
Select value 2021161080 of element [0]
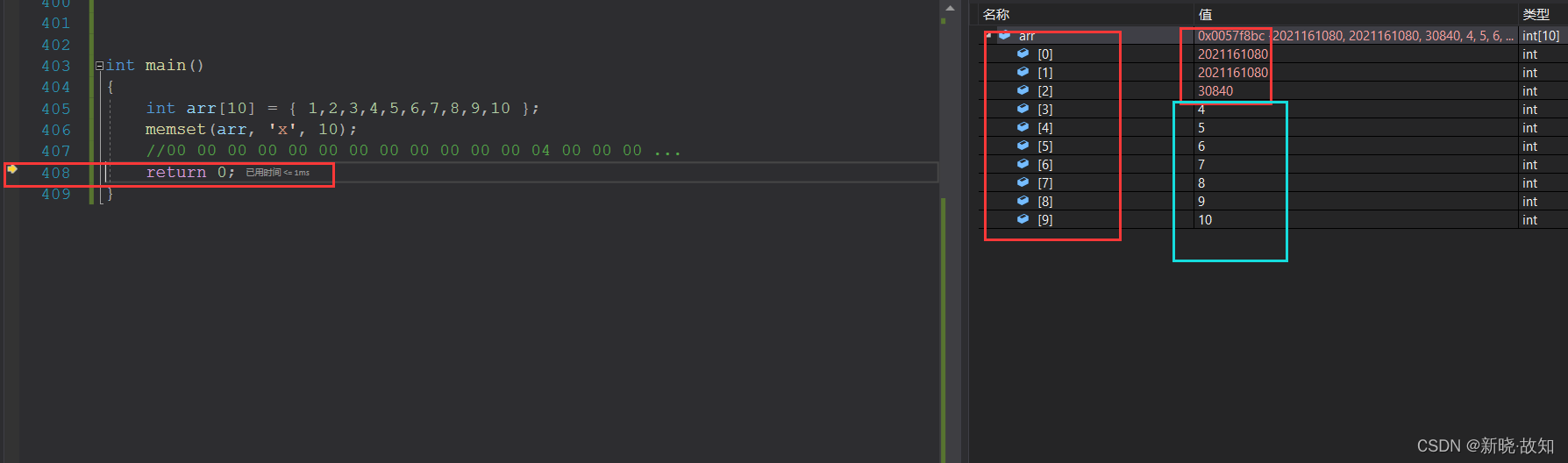tap(1233, 54)
